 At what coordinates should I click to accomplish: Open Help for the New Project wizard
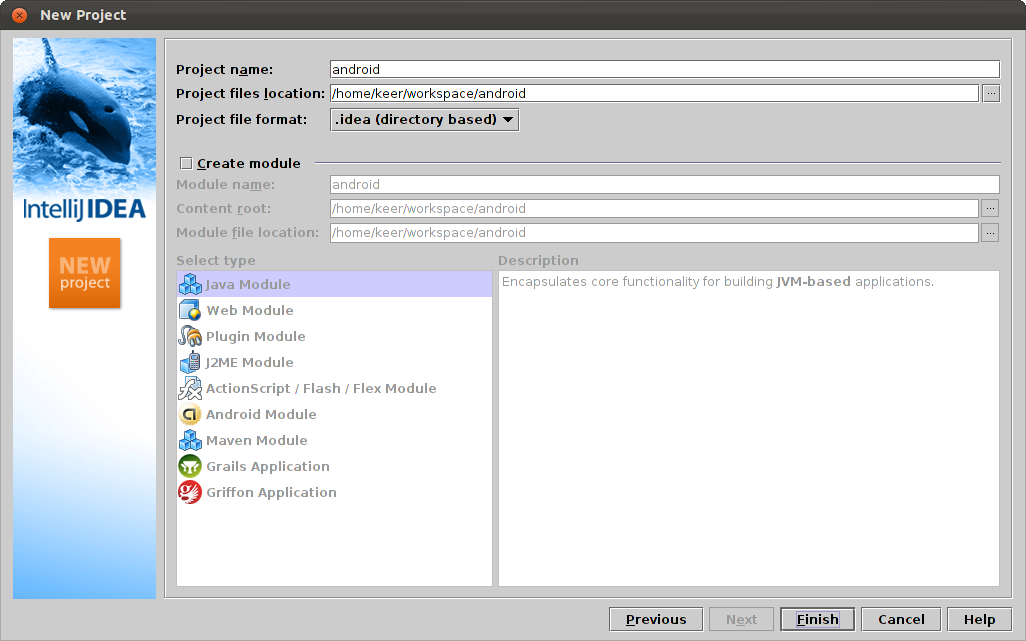[x=979, y=619]
